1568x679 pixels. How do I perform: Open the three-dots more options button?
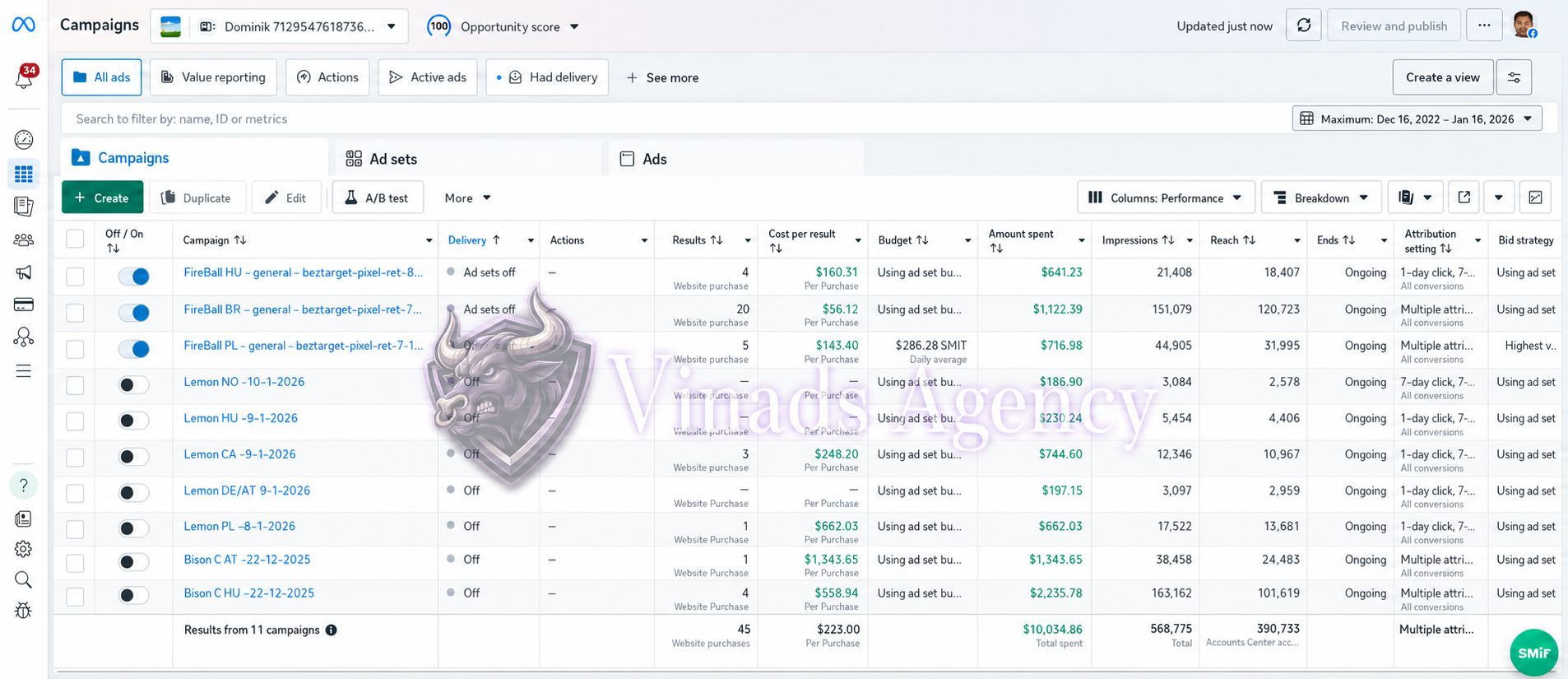click(1484, 26)
